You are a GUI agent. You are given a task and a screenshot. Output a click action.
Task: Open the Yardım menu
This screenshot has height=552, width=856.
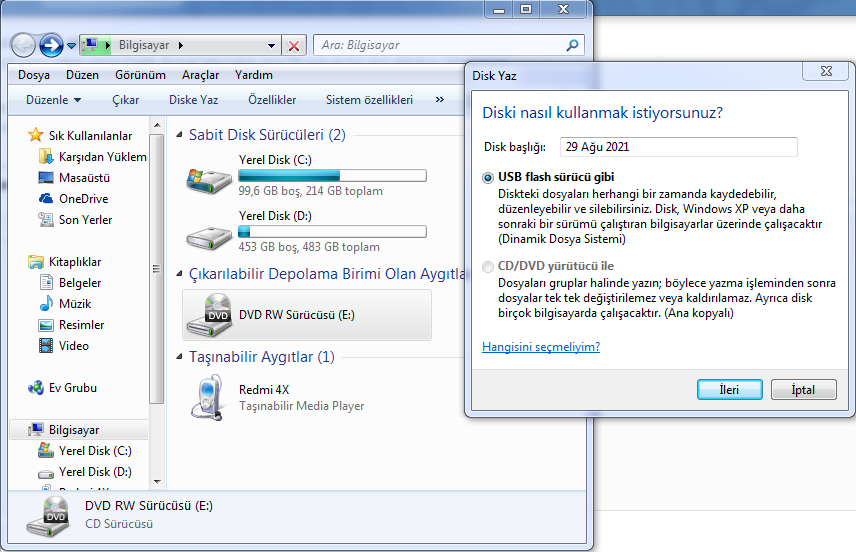pyautogui.click(x=254, y=75)
